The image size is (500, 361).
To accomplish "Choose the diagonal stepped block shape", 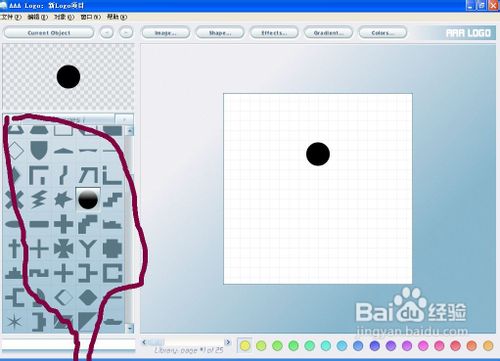I will (88, 224).
